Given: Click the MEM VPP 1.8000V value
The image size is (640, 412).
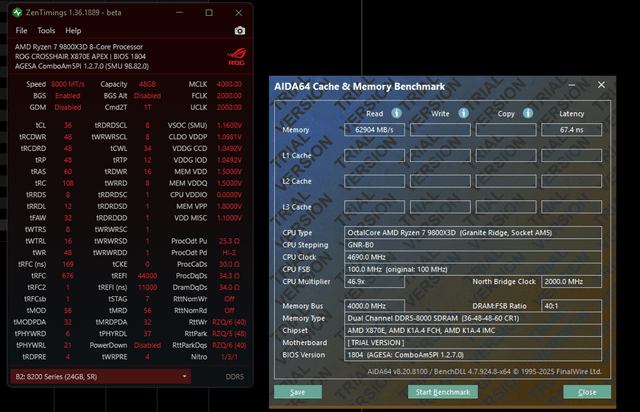Looking at the screenshot, I should (229, 207).
